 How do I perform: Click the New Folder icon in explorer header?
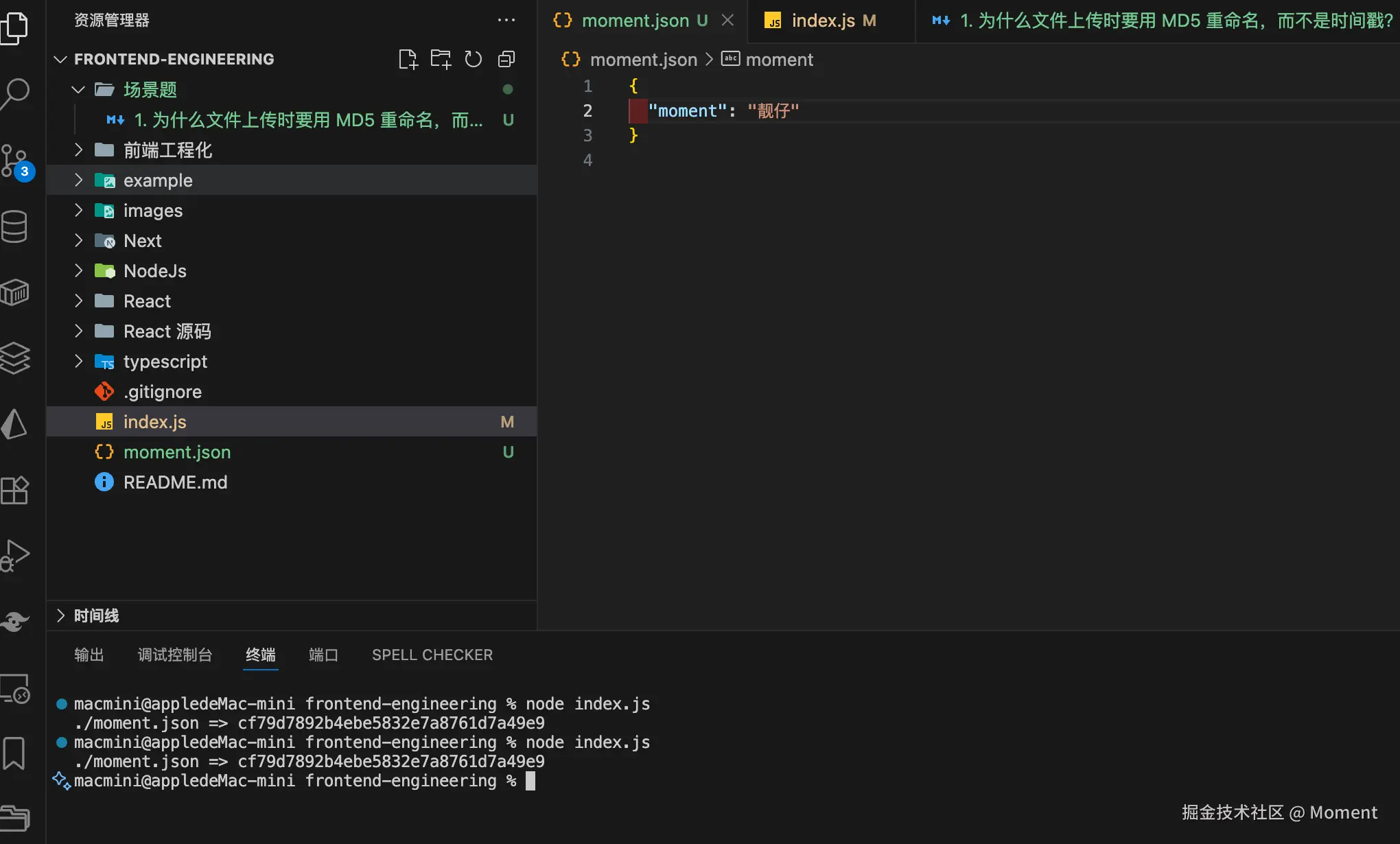click(x=441, y=60)
